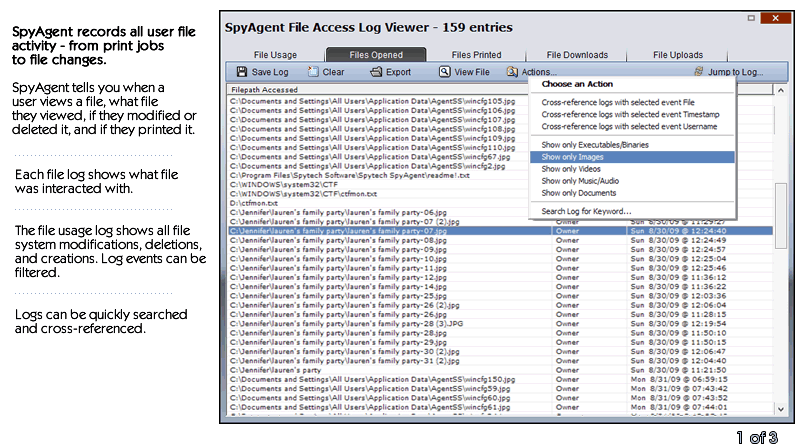Open the File Uploads tab
This screenshot has width=800, height=445.
(678, 55)
